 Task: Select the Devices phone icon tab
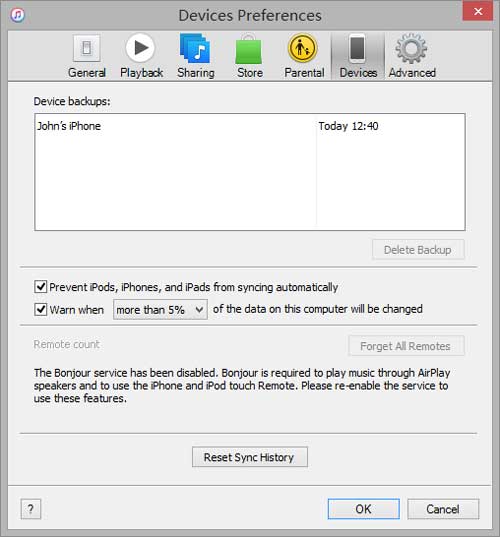(x=358, y=56)
